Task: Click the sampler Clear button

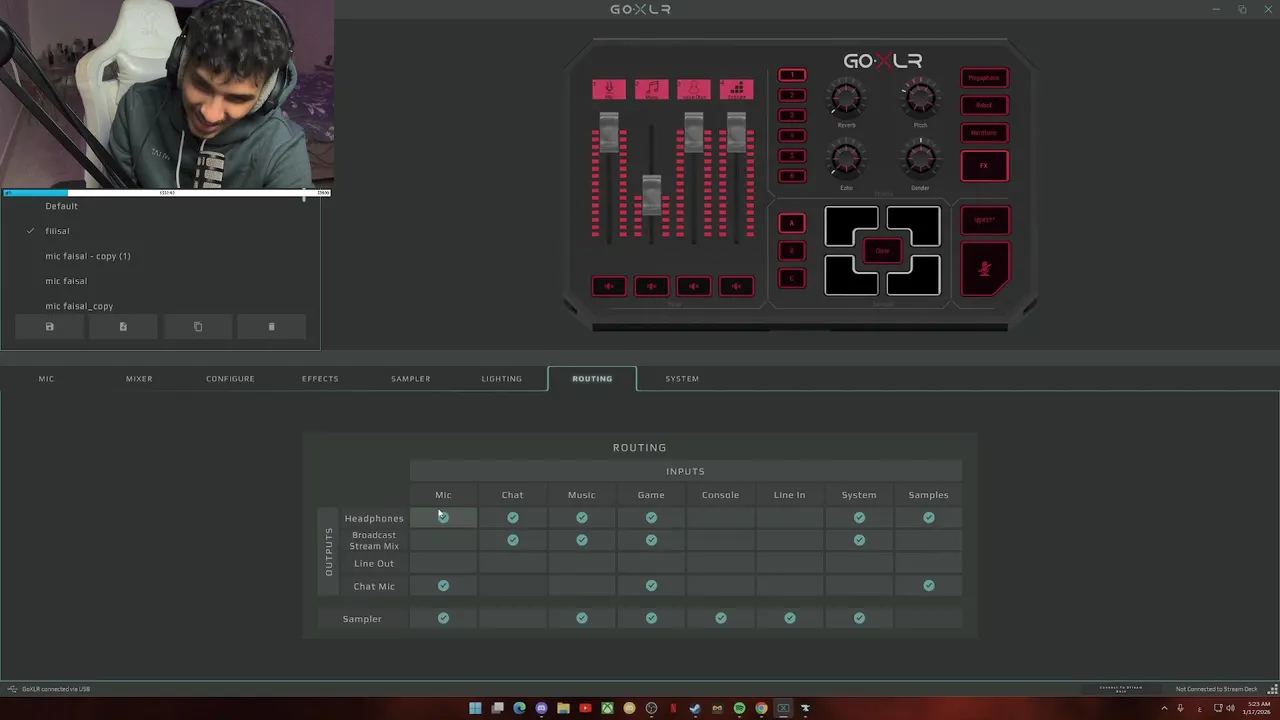Action: [882, 251]
